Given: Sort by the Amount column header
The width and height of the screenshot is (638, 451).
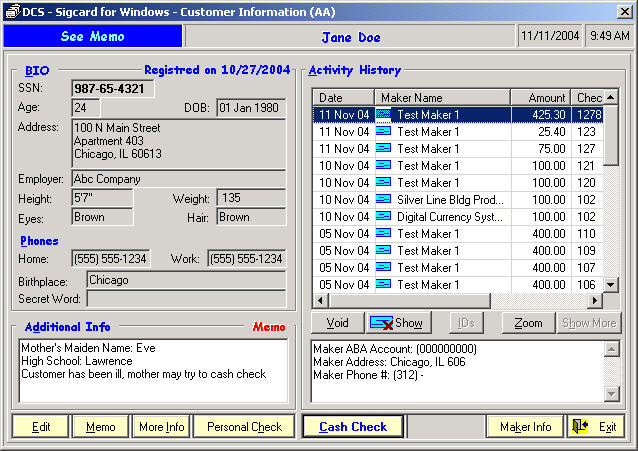Looking at the screenshot, I should coord(541,98).
